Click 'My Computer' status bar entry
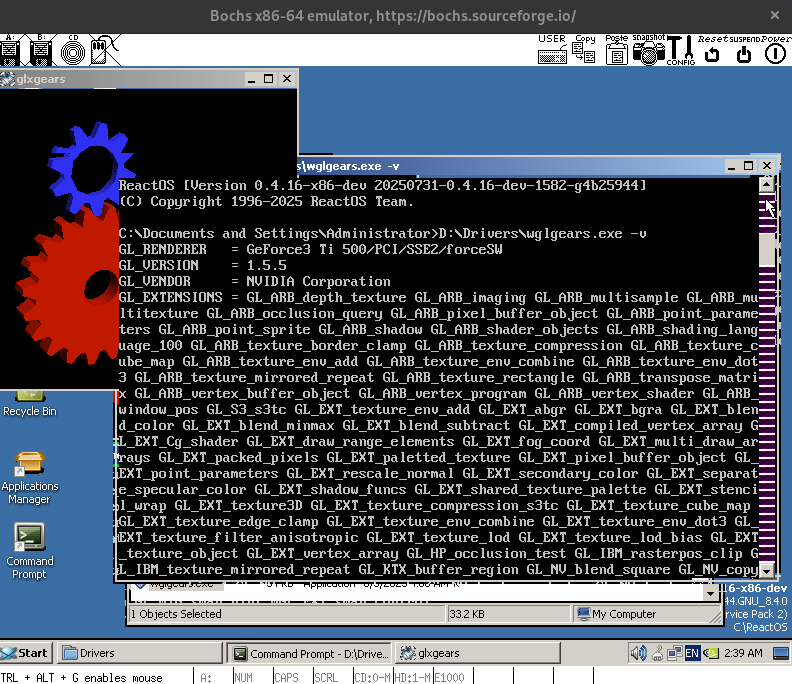This screenshot has width=792, height=684. pyautogui.click(x=624, y=614)
